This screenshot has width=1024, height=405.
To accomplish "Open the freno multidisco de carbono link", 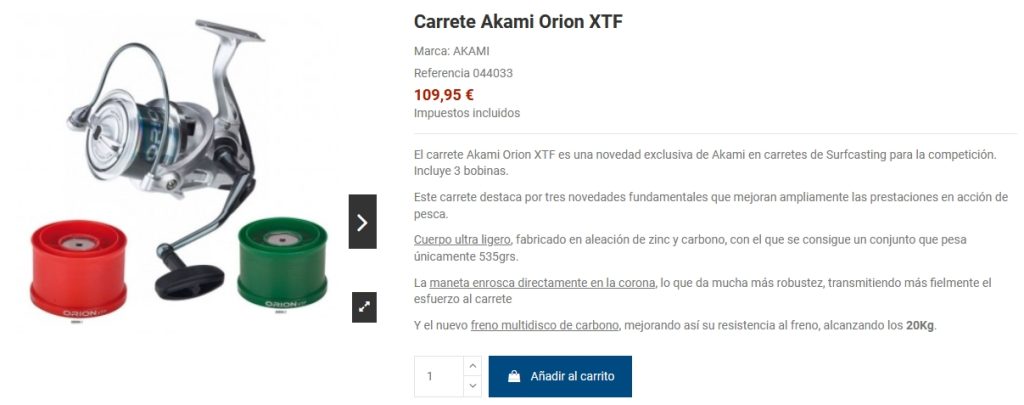I will click(544, 325).
